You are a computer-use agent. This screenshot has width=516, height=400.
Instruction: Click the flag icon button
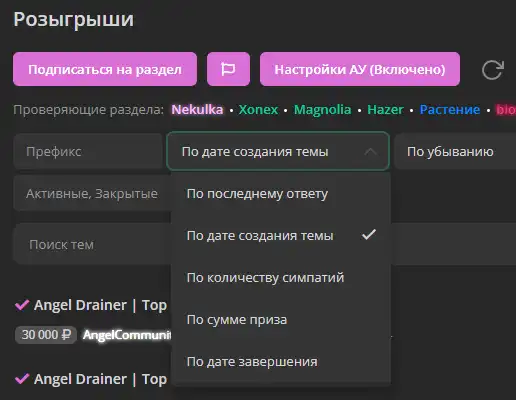(228, 69)
